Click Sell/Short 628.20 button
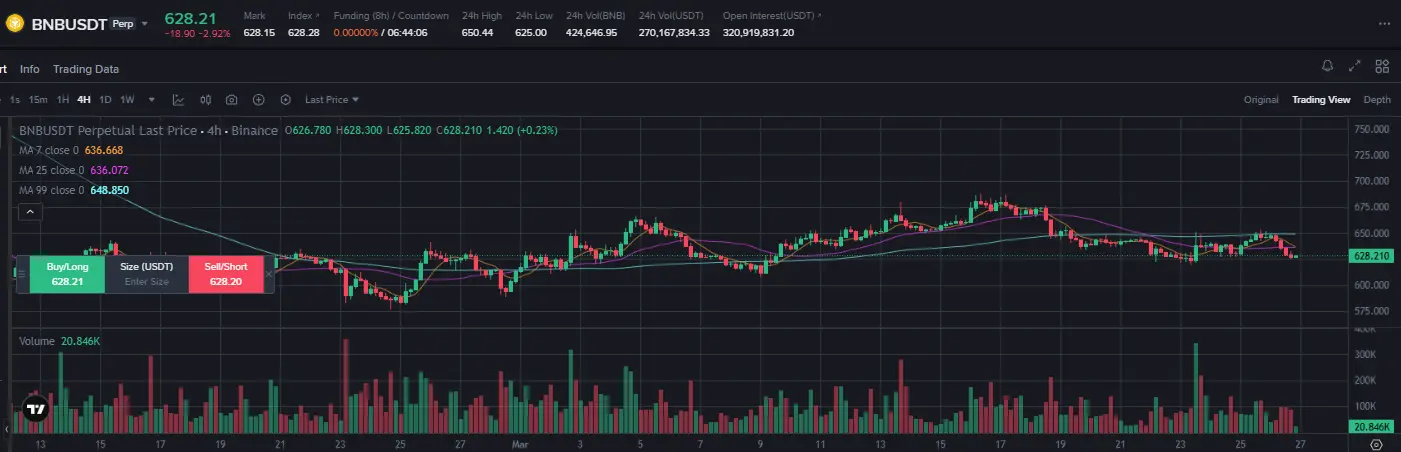The height and width of the screenshot is (452, 1401). (x=226, y=274)
